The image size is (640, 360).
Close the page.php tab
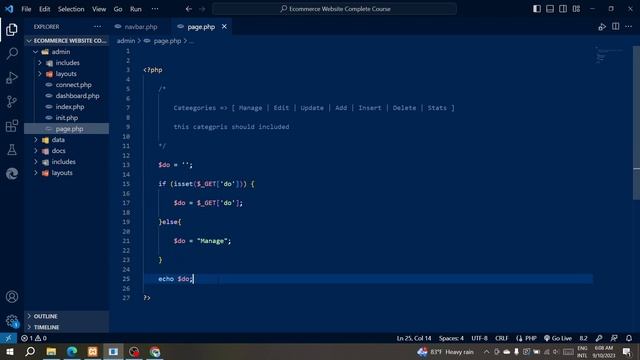pyautogui.click(x=224, y=27)
